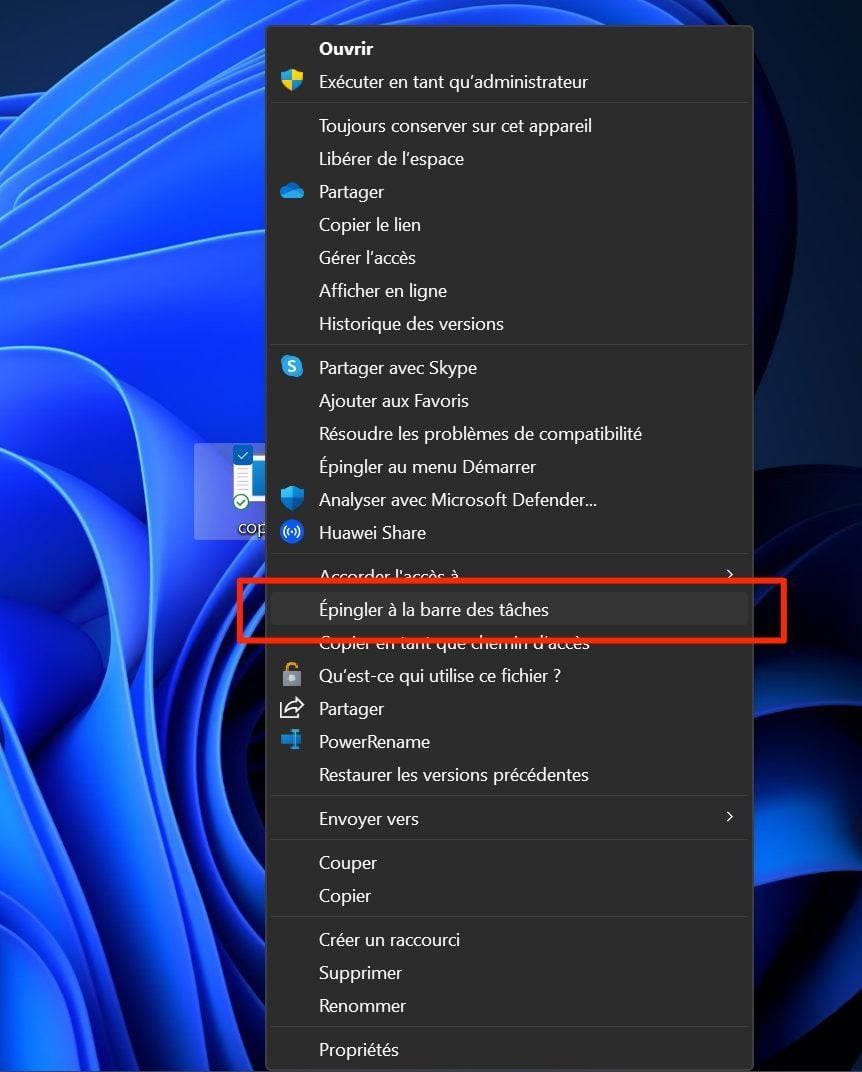862x1072 pixels.
Task: Select PowerRename menu entry
Action: [509, 741]
